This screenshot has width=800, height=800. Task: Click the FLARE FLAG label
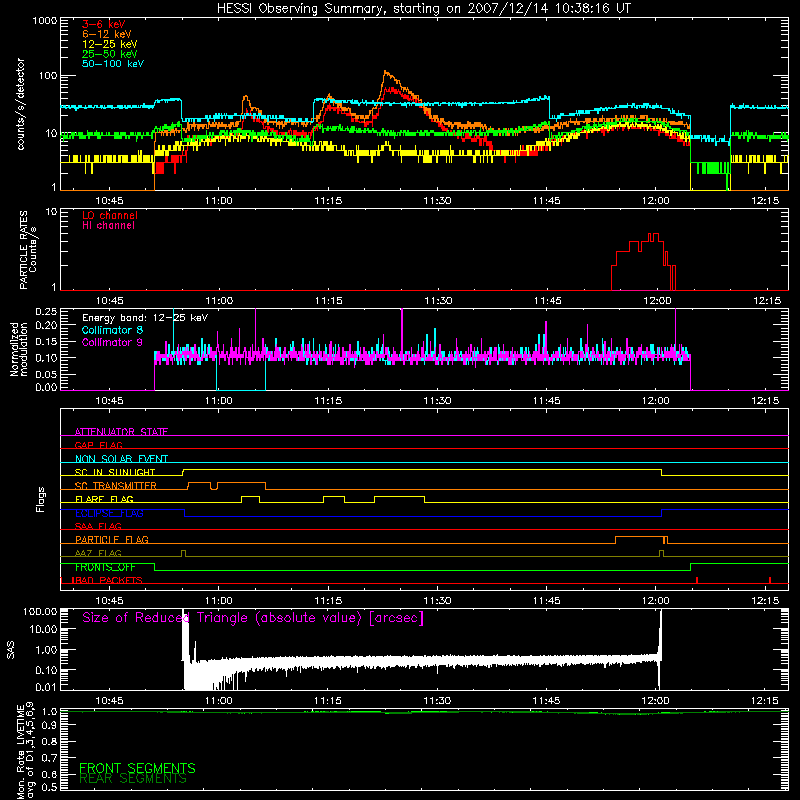(104, 499)
